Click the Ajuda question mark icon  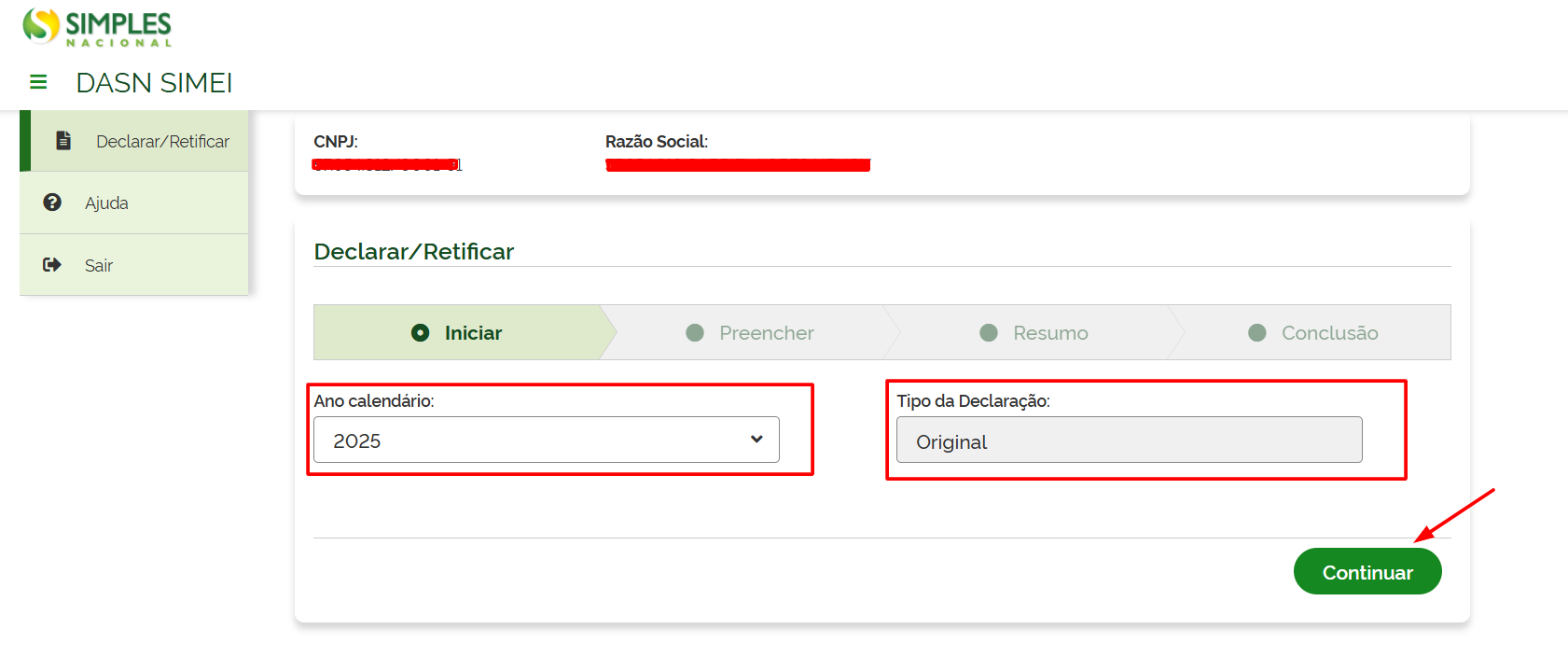tap(52, 203)
